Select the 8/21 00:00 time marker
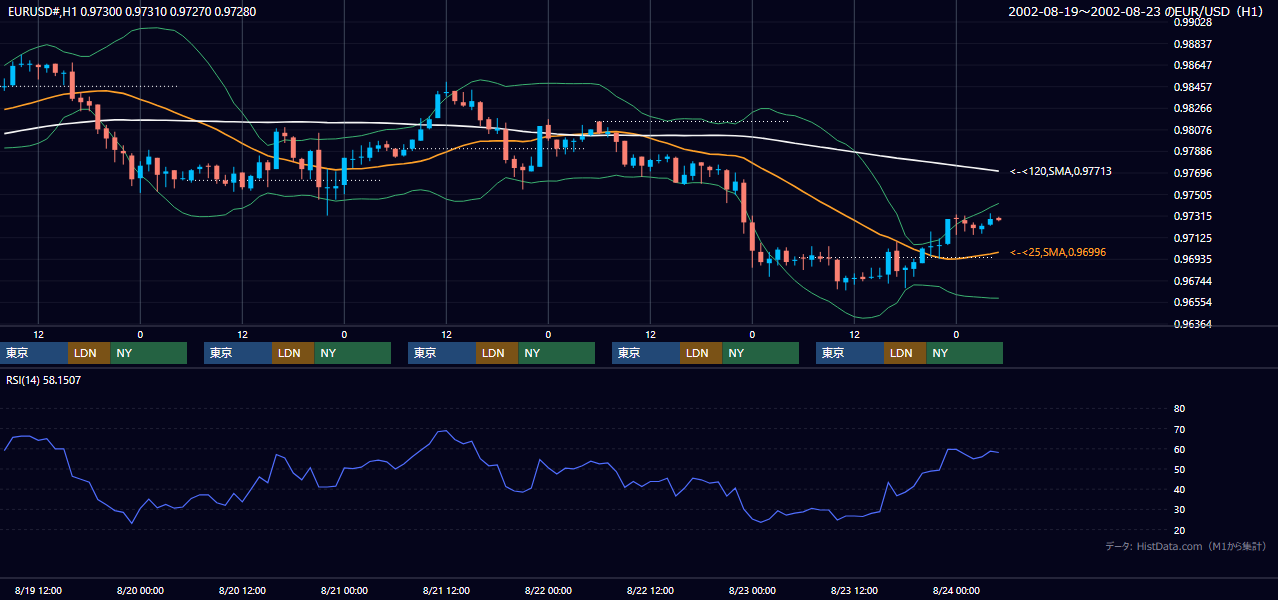This screenshot has height=600, width=1278. (344, 590)
